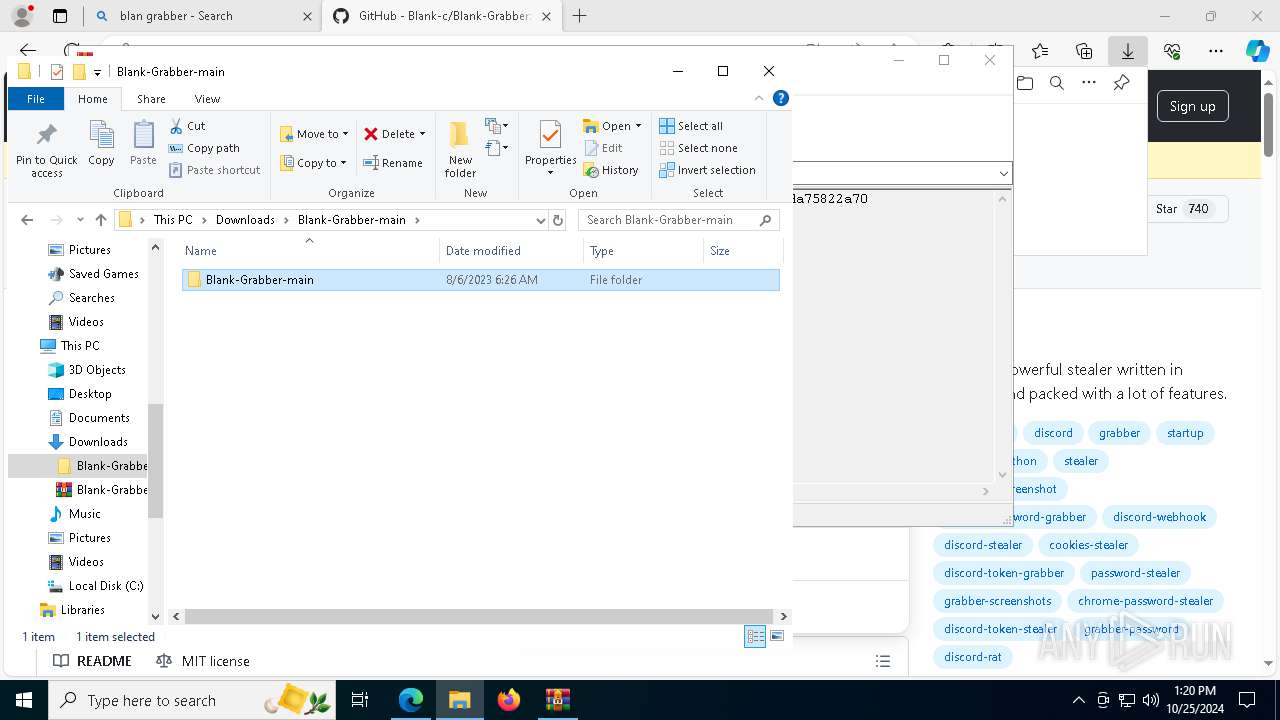
Task: Open Explorer Help icon
Action: tap(781, 98)
